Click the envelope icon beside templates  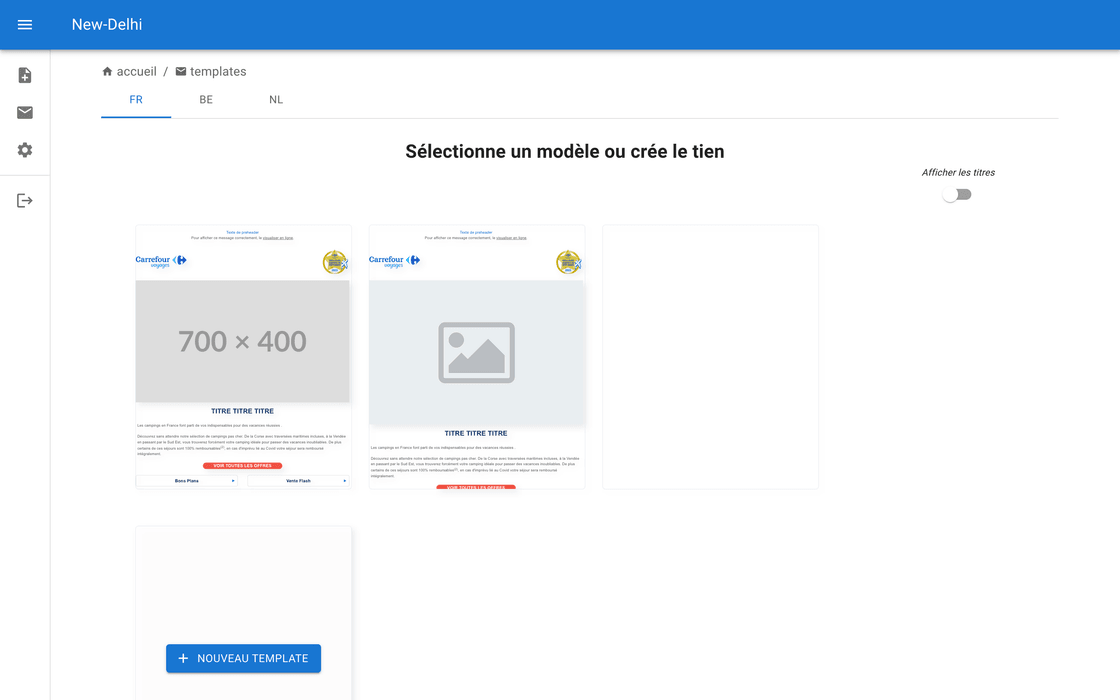[x=181, y=72]
